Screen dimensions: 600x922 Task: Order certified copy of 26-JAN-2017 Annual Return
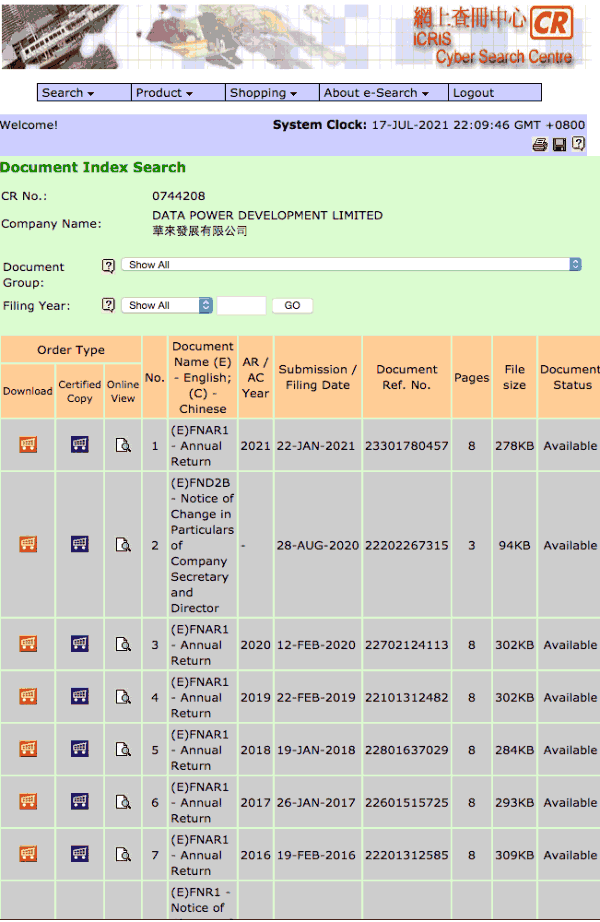pyautogui.click(x=80, y=801)
